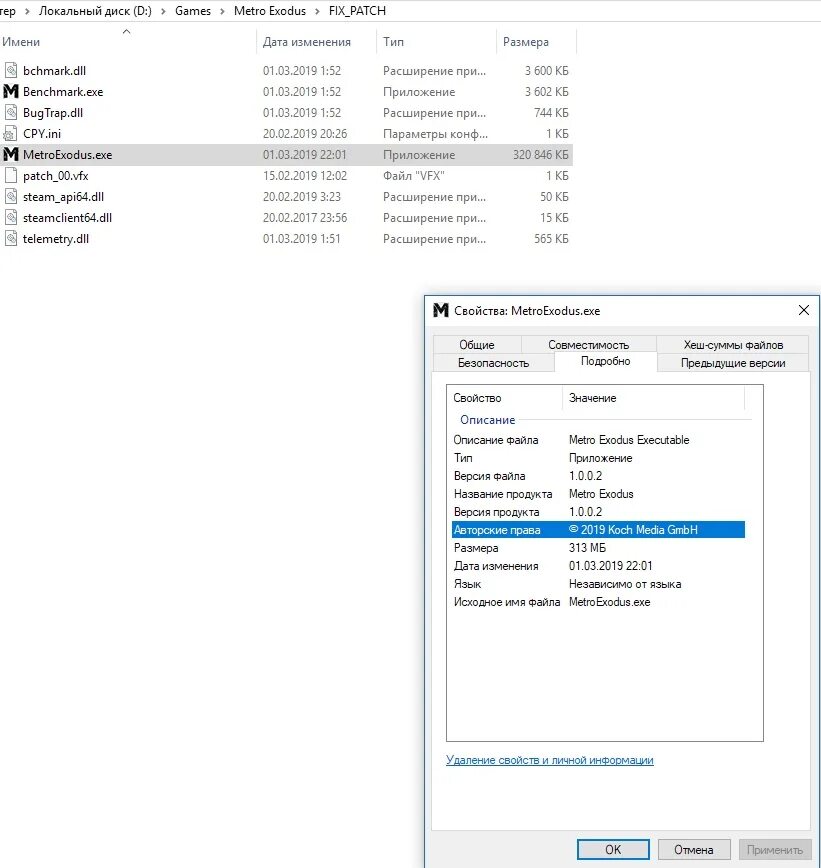Screen dimensions: 821x868
Task: Open the Предыдущие версии tab
Action: point(733,363)
